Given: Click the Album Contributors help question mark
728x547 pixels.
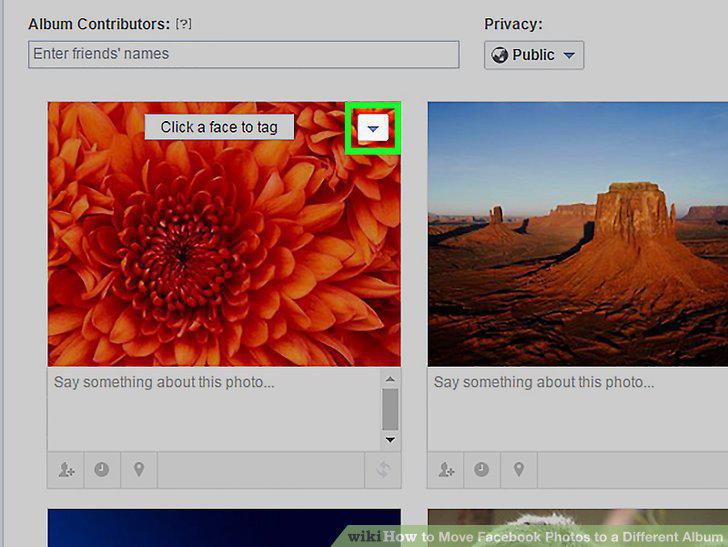Looking at the screenshot, I should 183,24.
